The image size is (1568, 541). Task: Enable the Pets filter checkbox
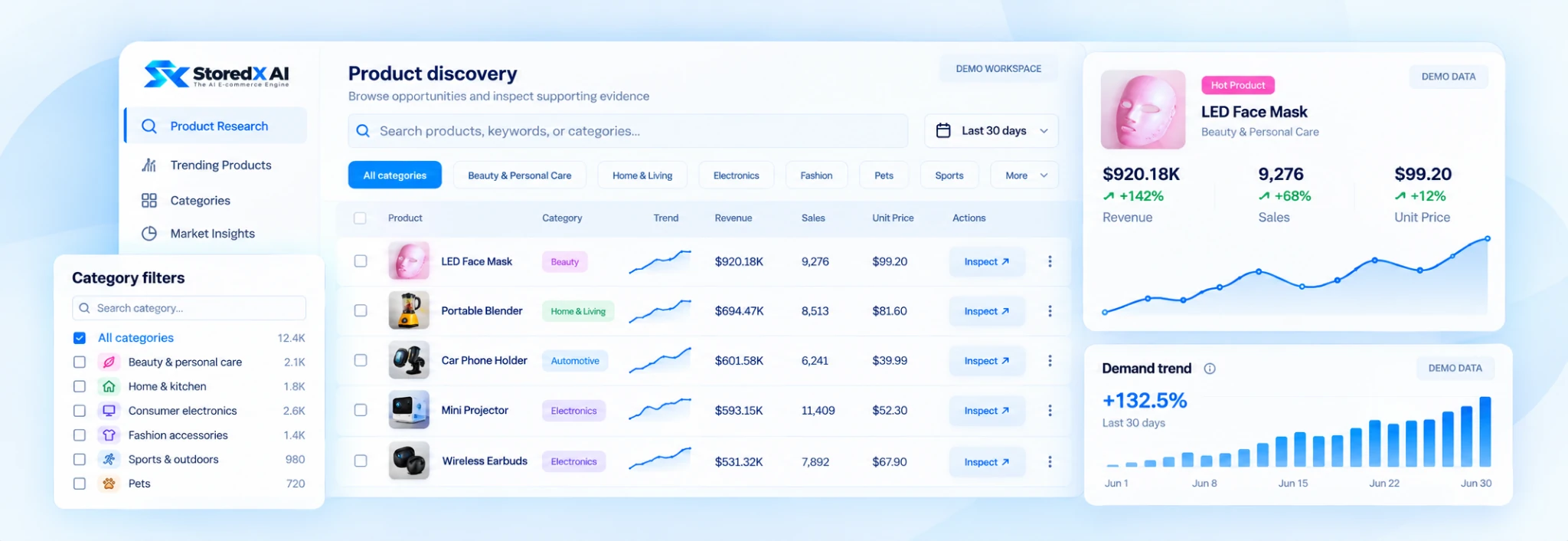point(80,484)
